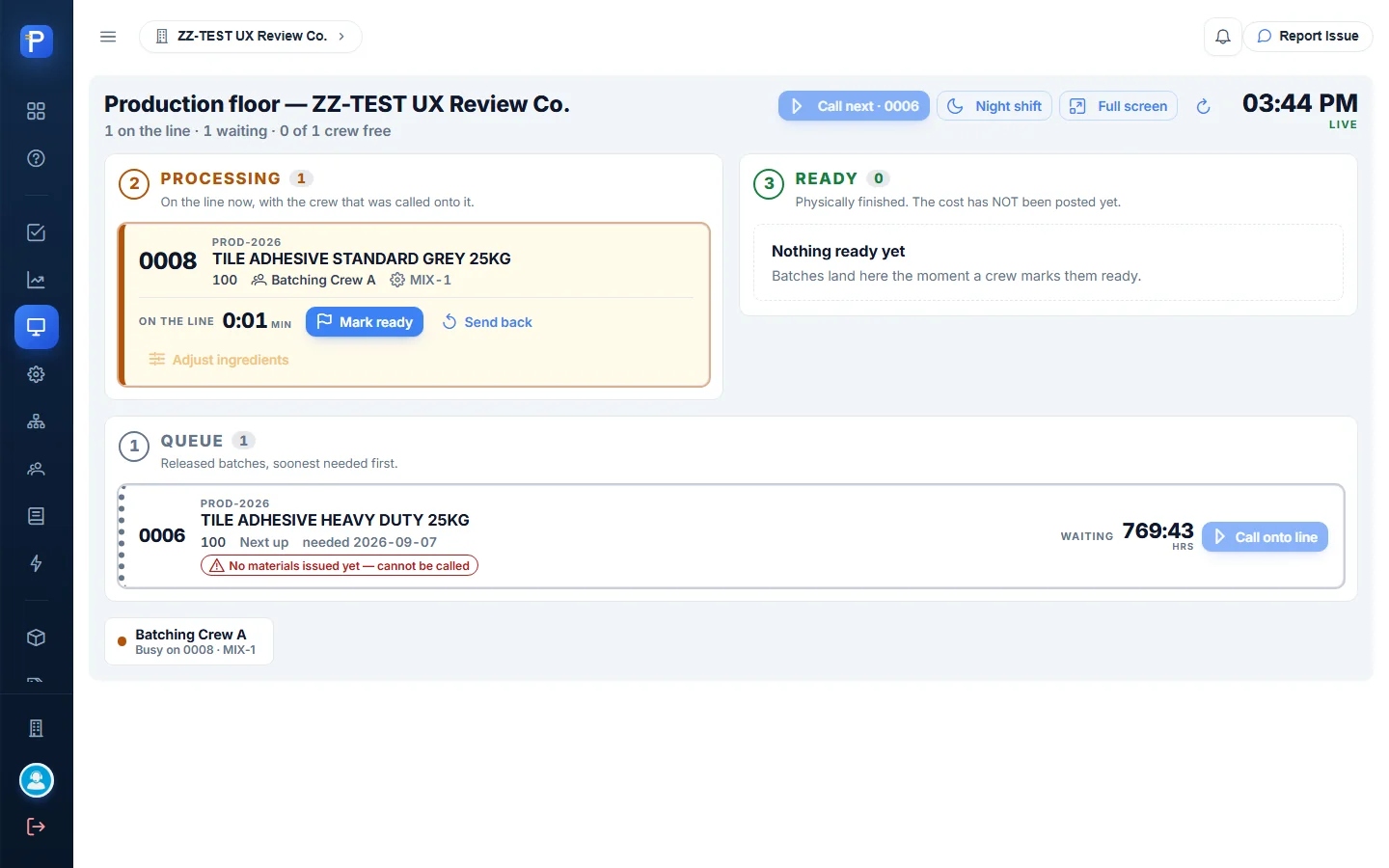Screen dimensions: 1389x868
Task: Select the Batching Crew A status chip
Action: [x=189, y=641]
